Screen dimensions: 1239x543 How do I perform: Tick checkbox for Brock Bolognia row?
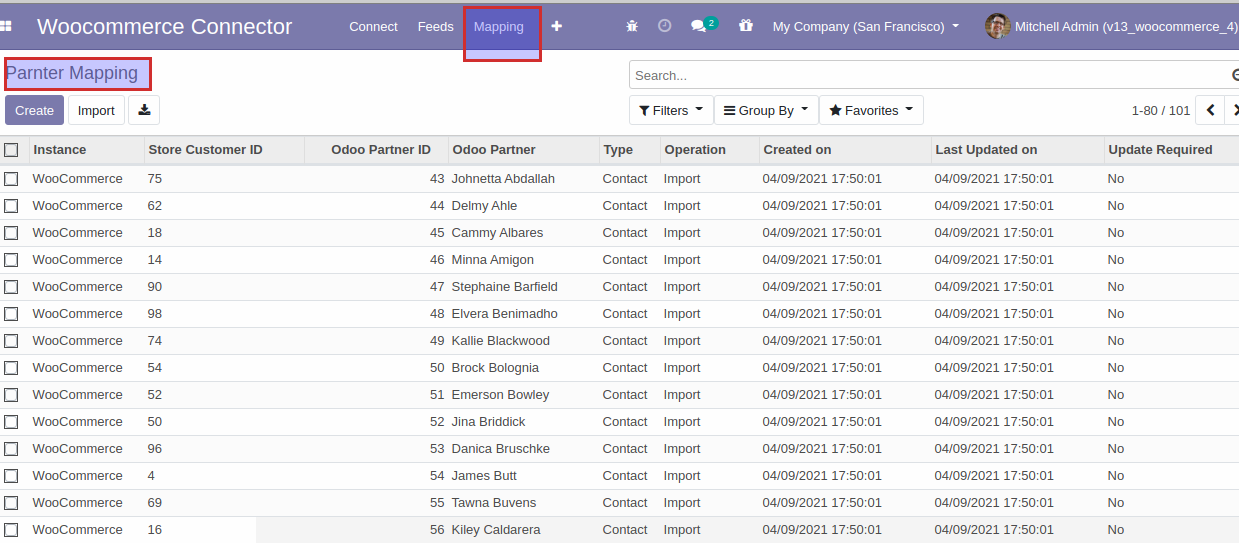click(x=11, y=368)
